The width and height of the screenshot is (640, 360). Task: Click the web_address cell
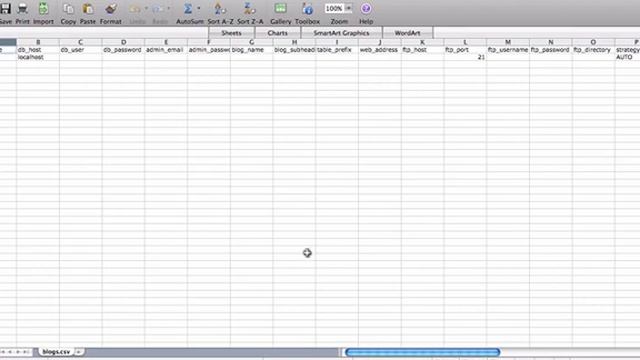tap(380, 50)
